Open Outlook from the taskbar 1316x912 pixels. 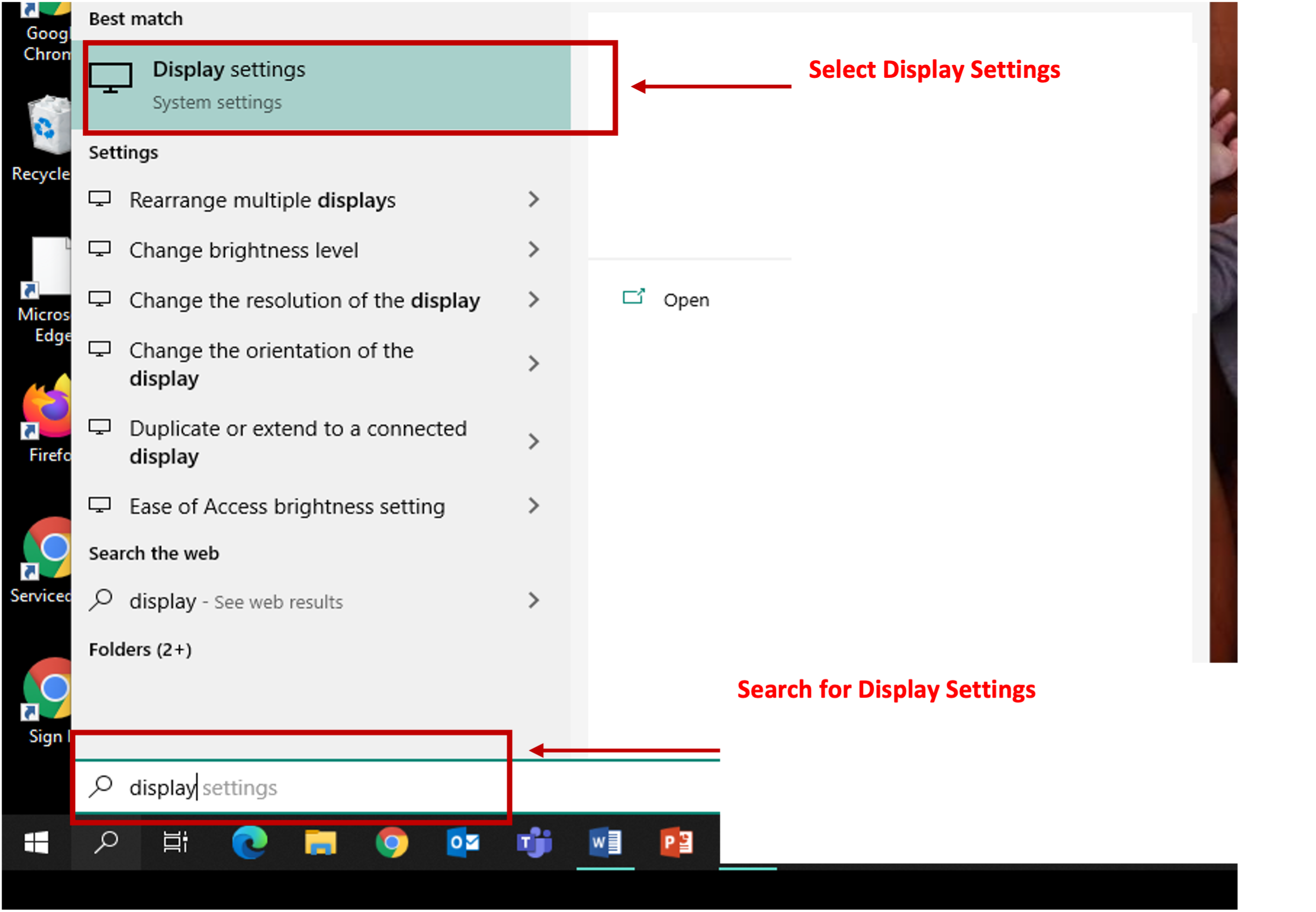(x=463, y=843)
